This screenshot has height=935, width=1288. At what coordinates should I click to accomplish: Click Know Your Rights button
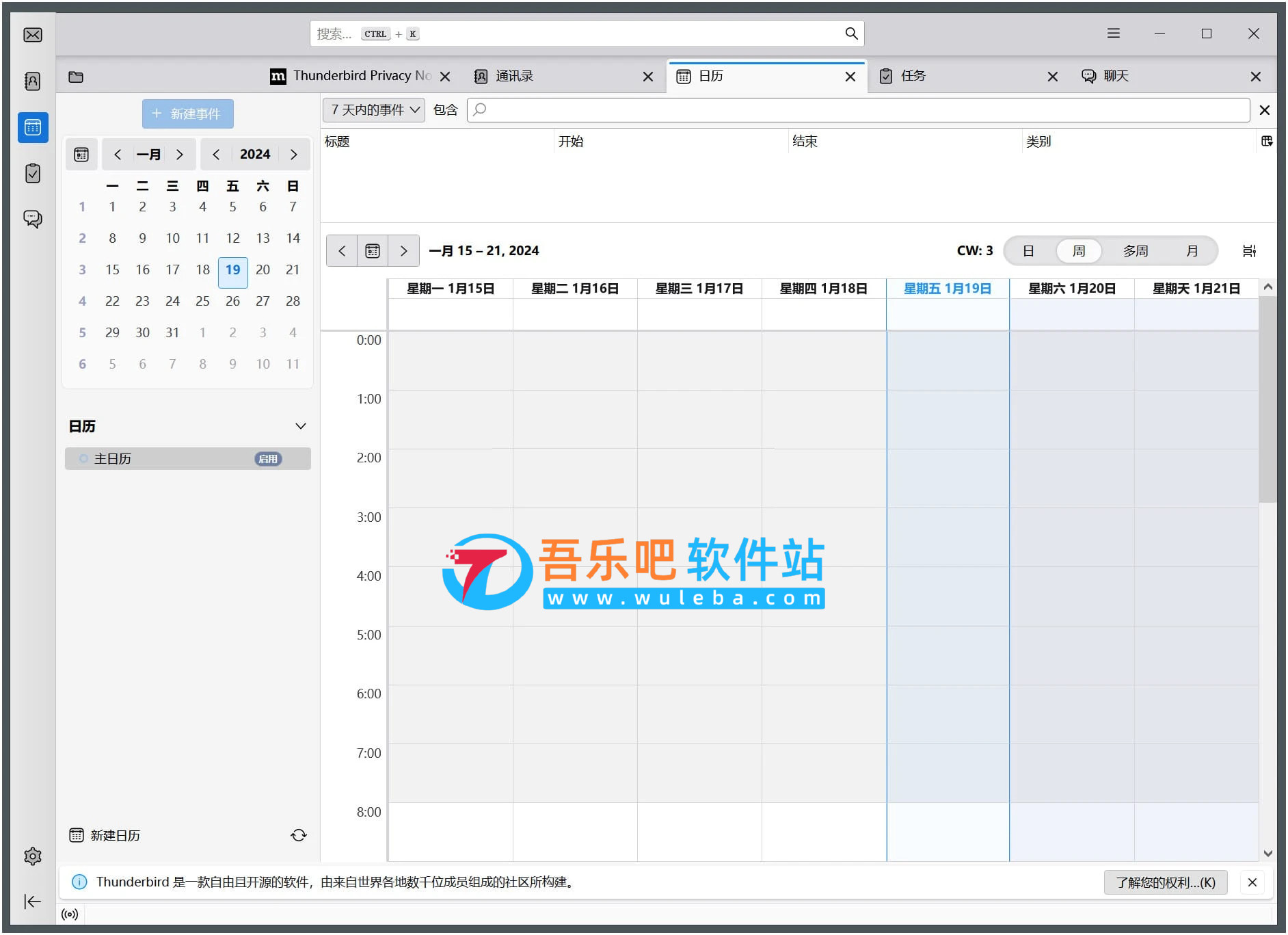click(x=1166, y=882)
